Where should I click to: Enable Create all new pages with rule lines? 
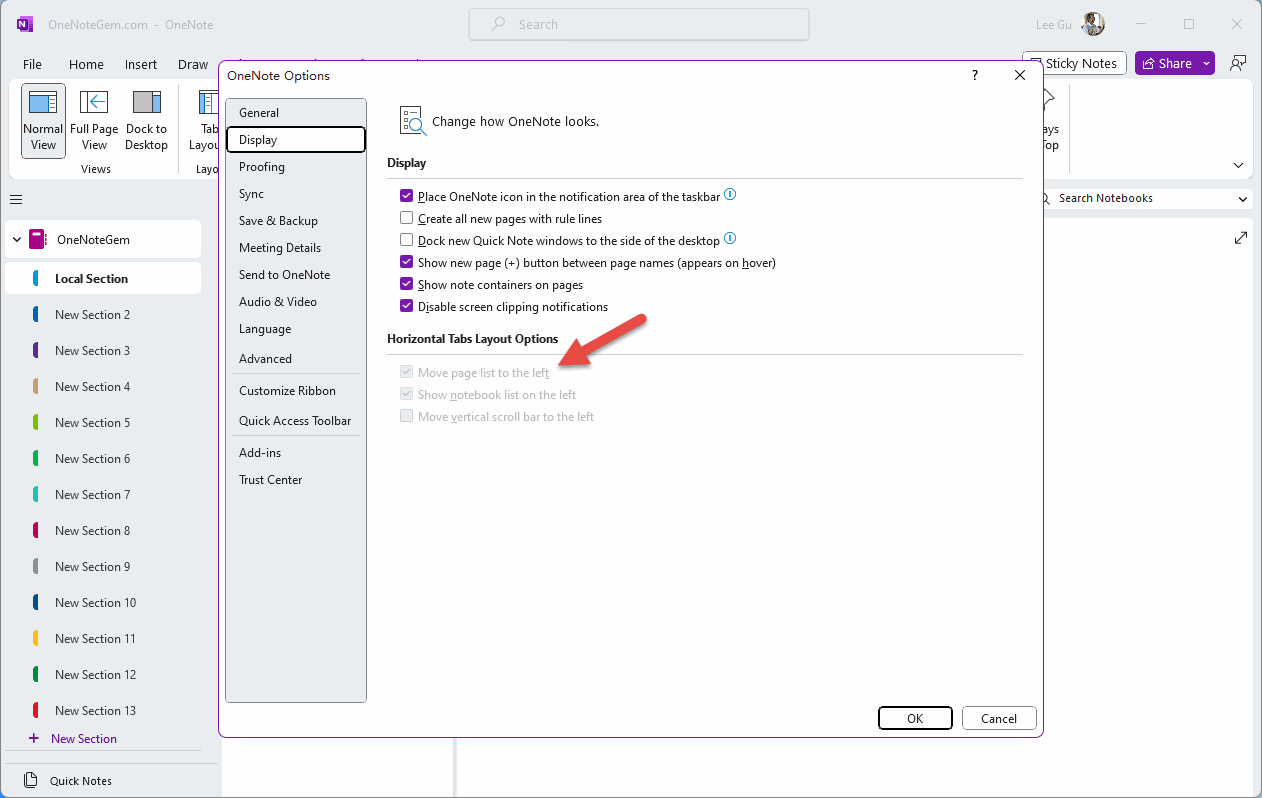click(407, 217)
